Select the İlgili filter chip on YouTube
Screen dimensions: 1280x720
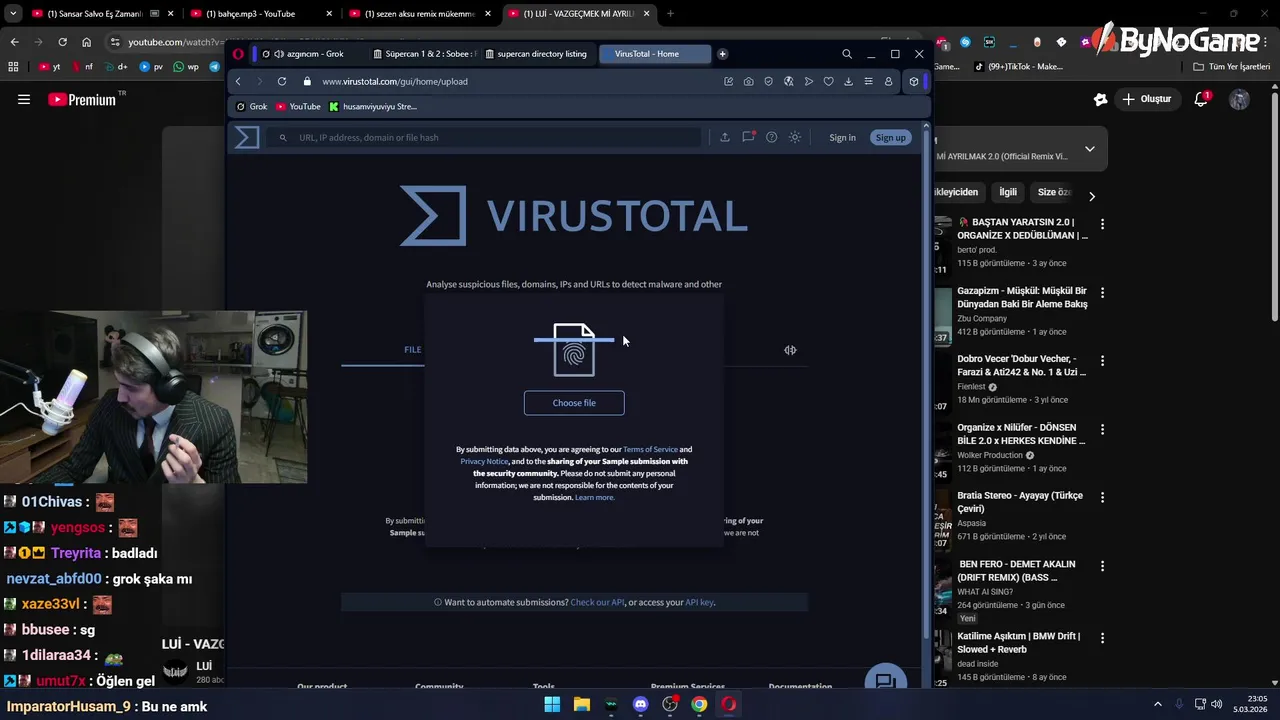point(1008,192)
